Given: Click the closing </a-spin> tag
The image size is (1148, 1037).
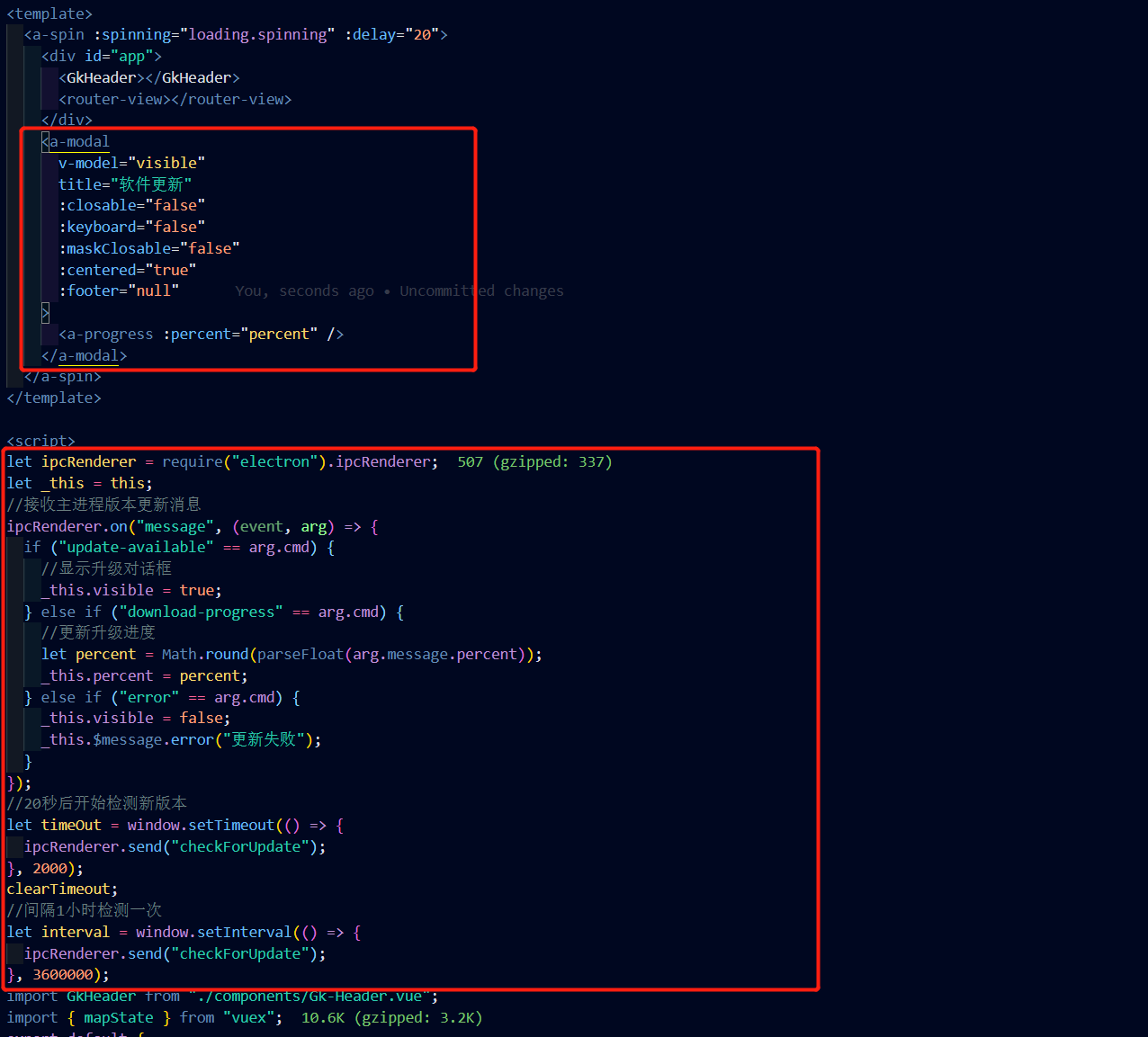Looking at the screenshot, I should 63,377.
